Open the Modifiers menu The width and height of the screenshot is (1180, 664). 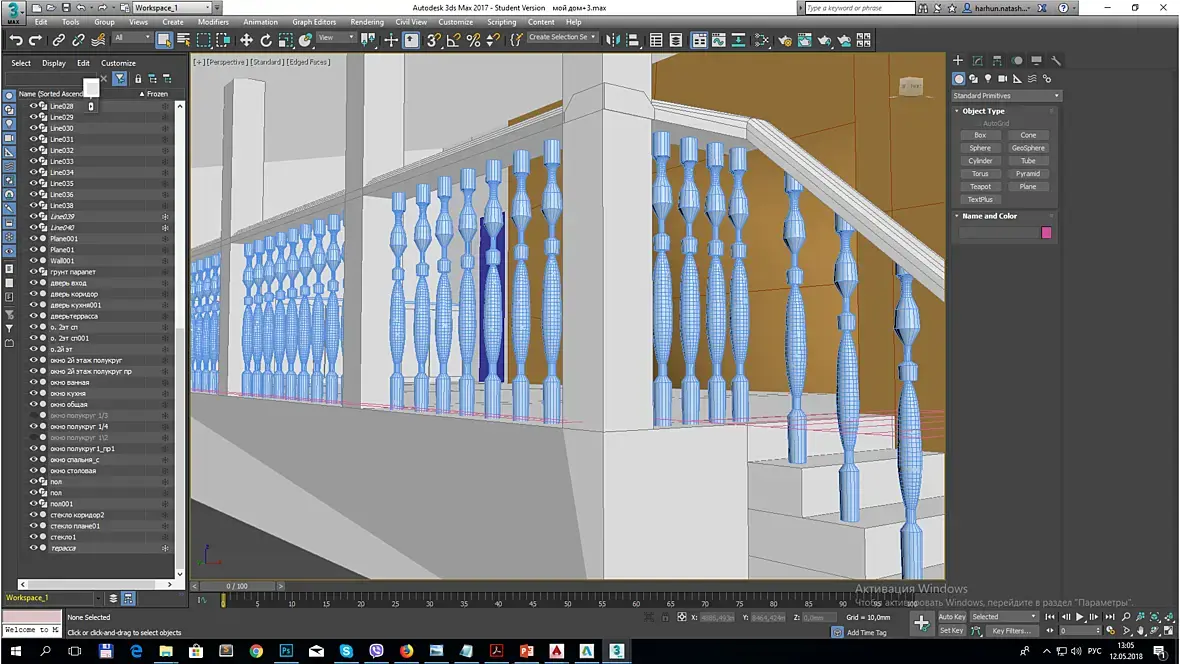click(213, 22)
